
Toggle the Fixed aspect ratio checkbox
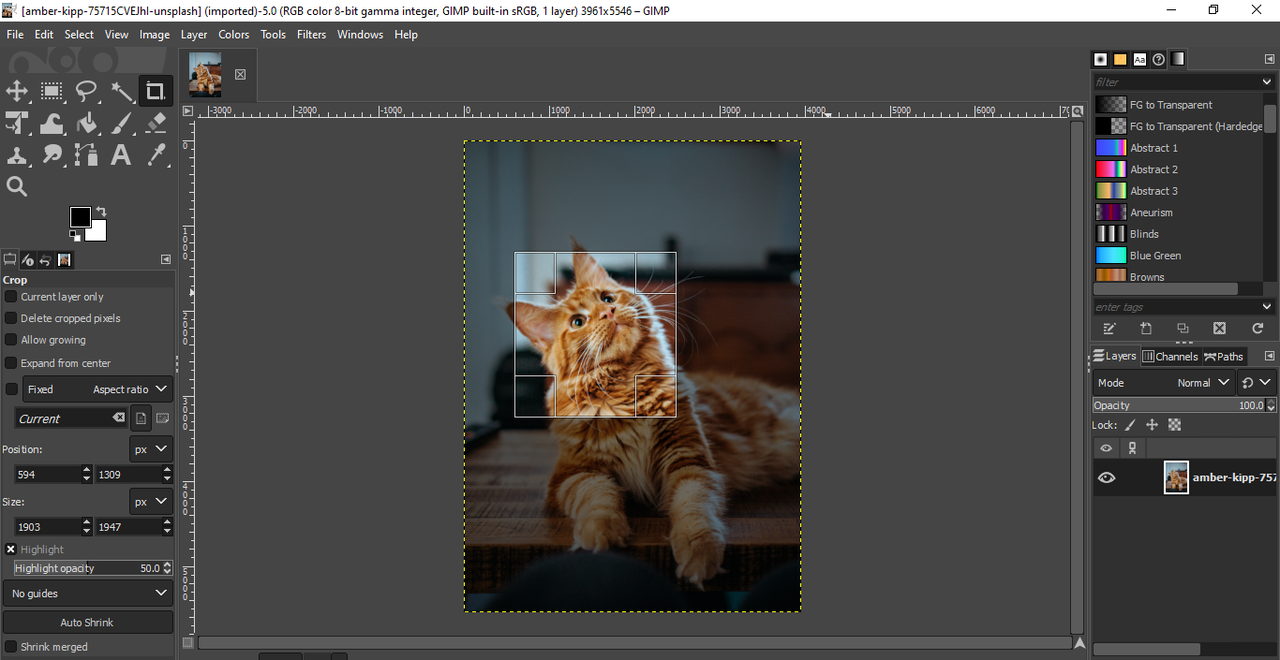pyautogui.click(x=11, y=389)
